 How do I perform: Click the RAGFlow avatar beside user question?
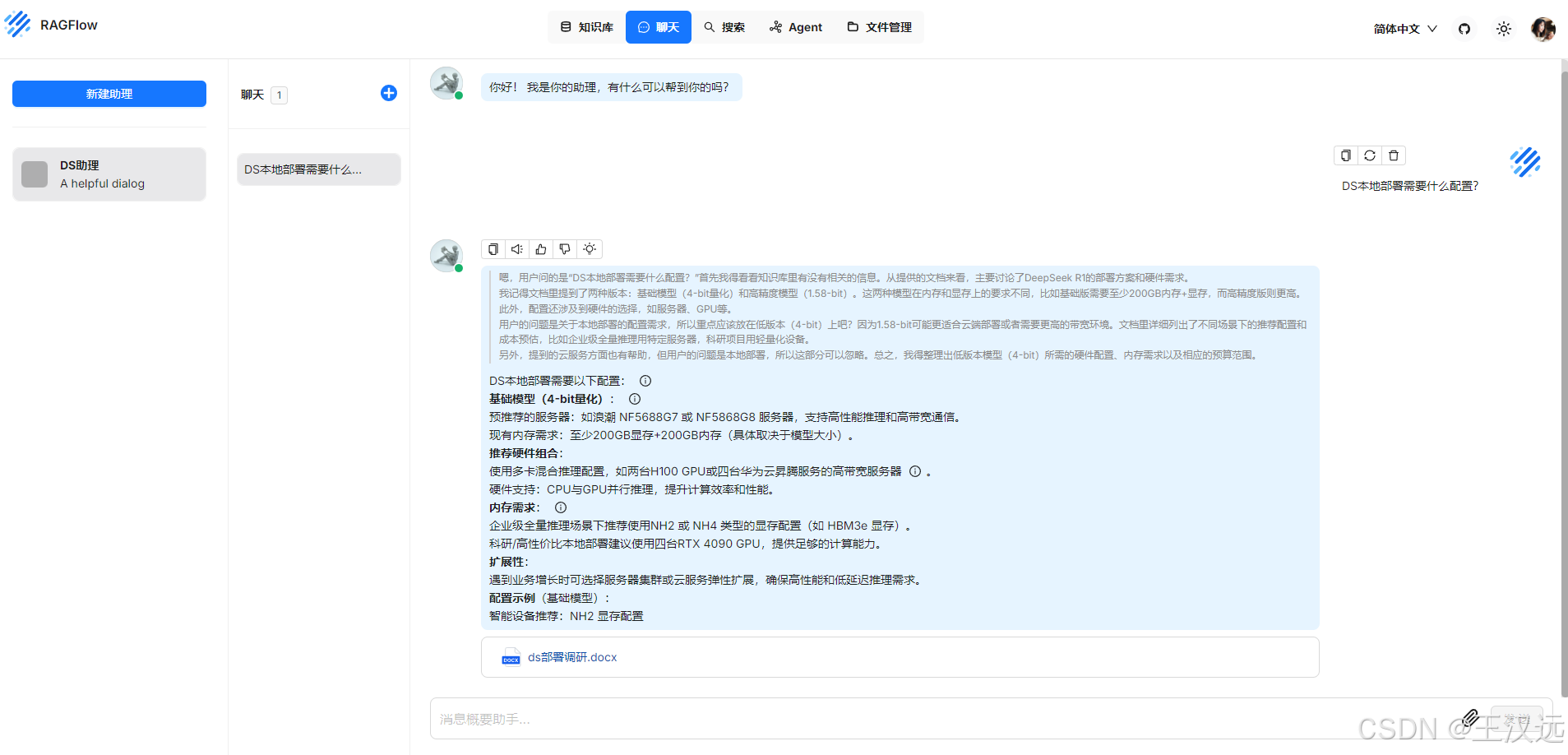tap(1525, 162)
